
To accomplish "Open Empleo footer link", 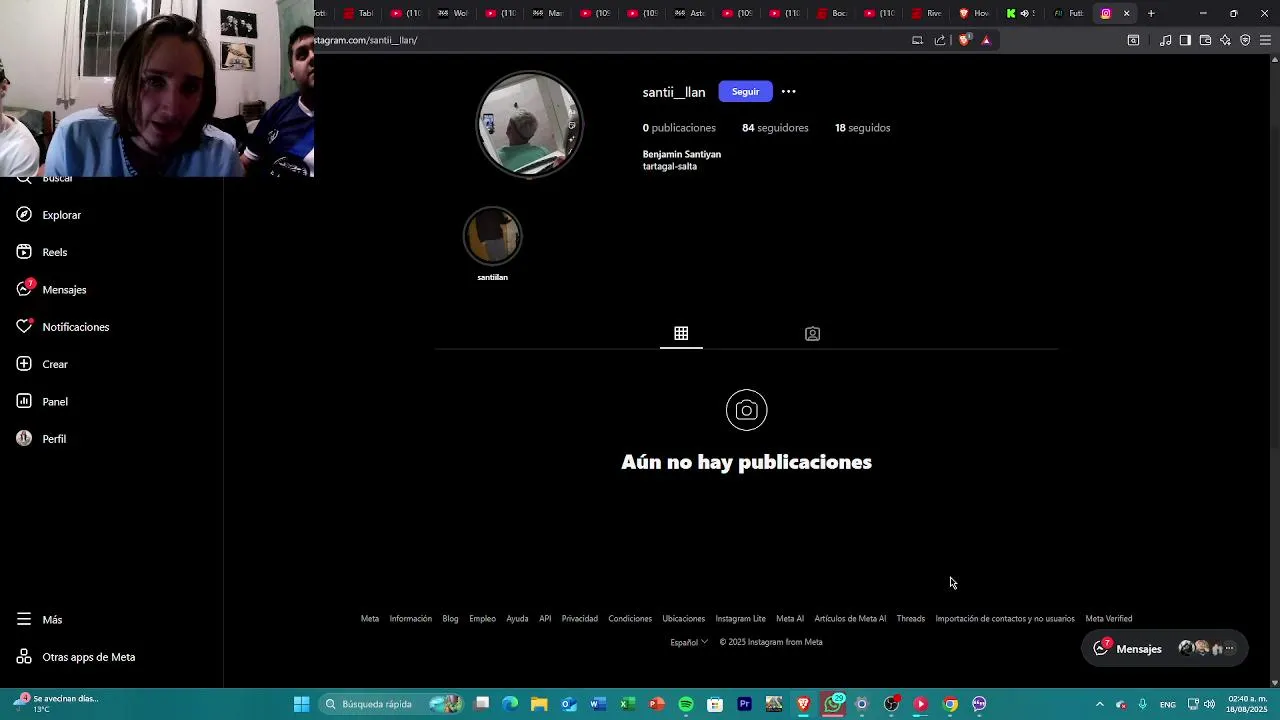I will coord(482,619).
